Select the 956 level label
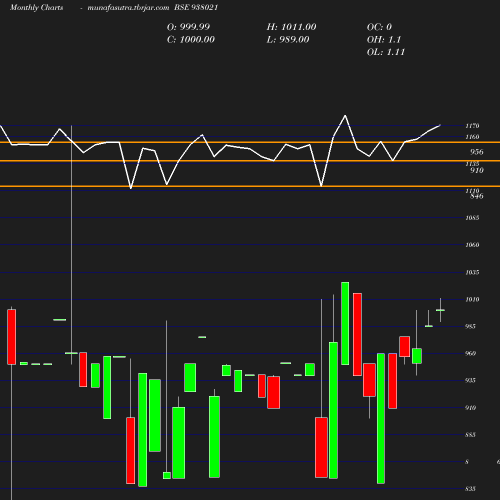 pos(477,152)
